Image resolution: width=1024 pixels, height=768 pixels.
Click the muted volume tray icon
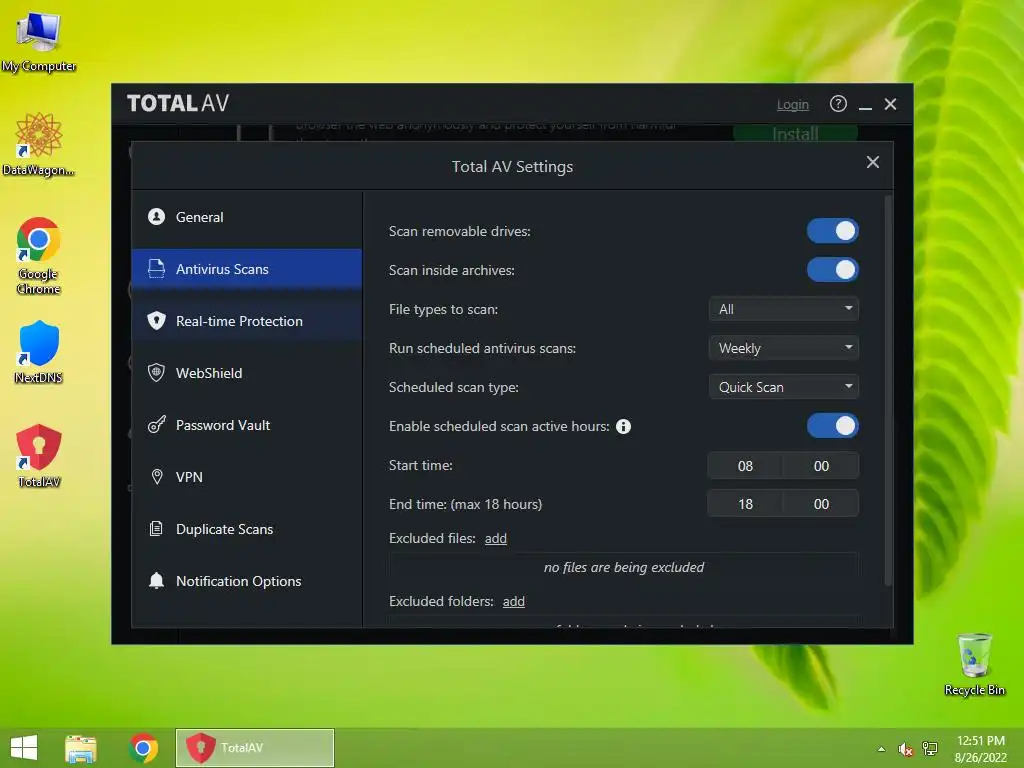click(905, 749)
